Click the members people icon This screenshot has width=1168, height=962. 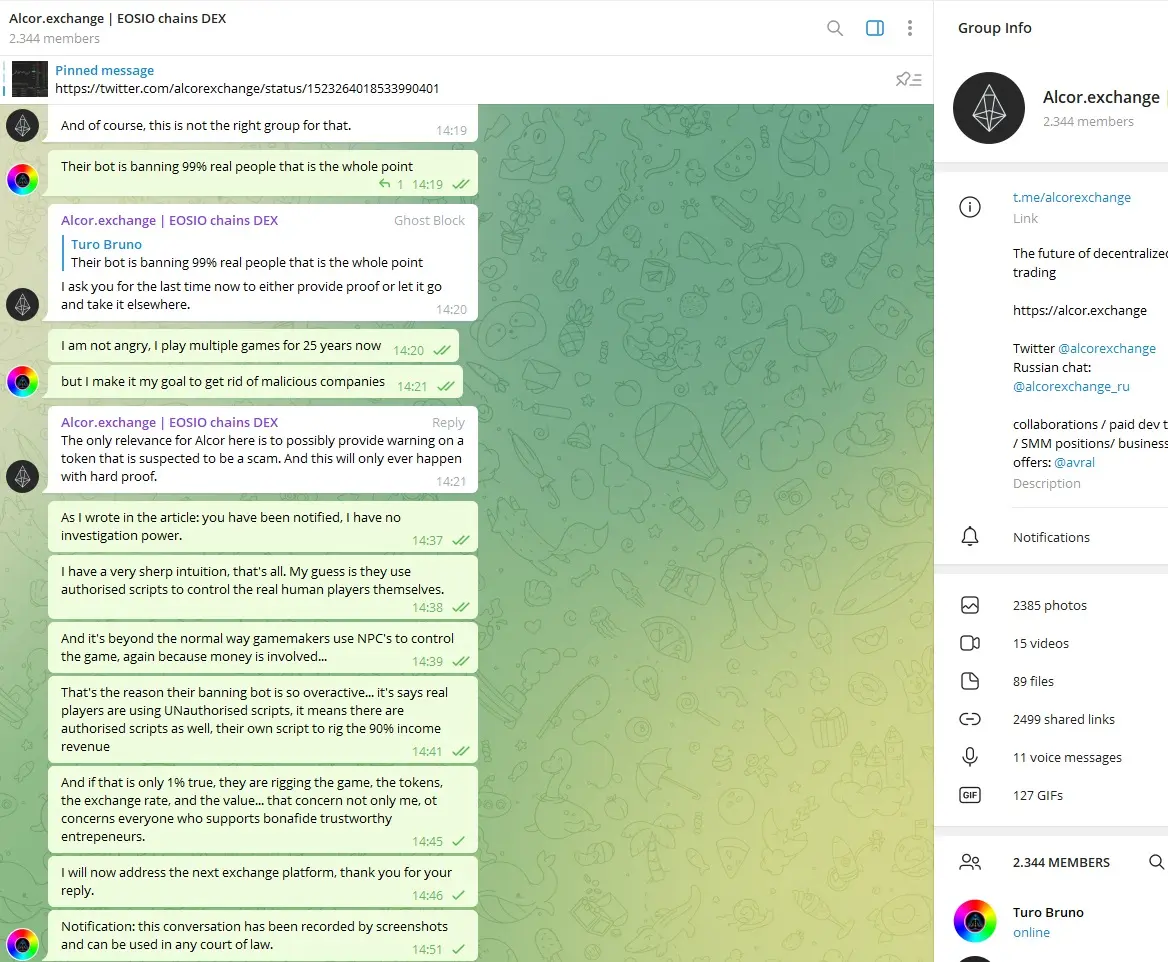coord(969,862)
